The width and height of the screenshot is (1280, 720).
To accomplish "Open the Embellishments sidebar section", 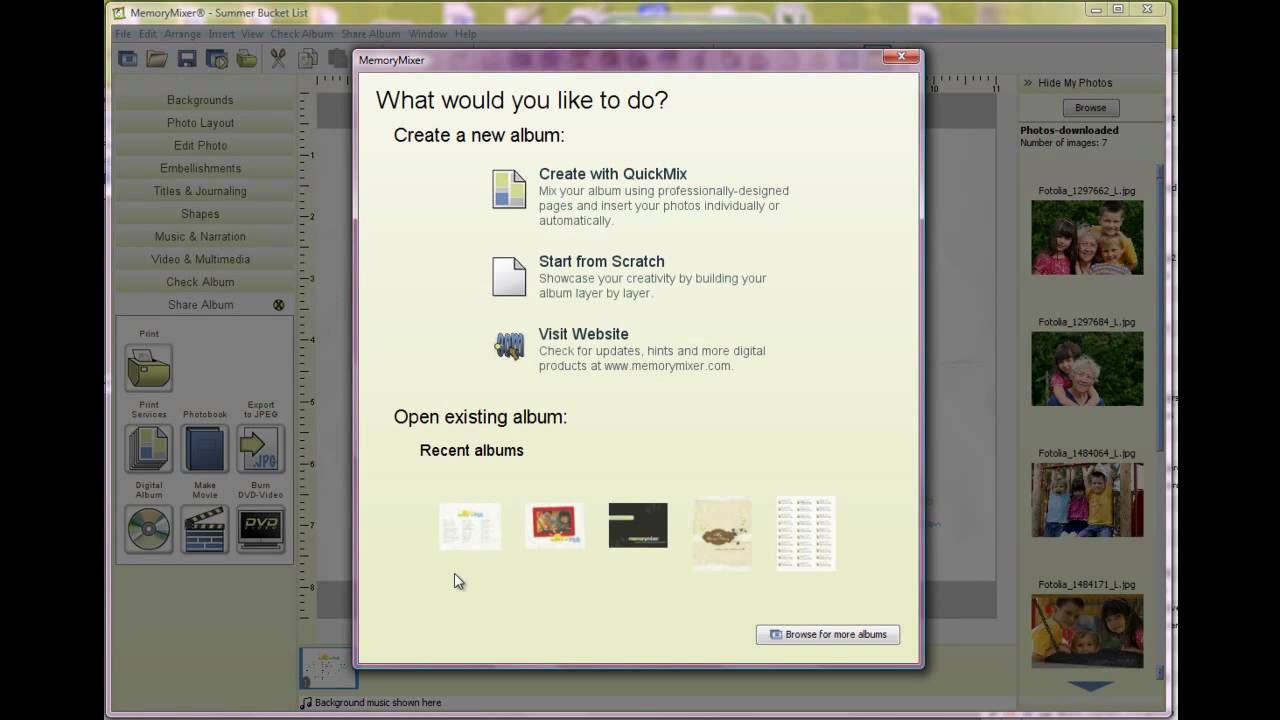I will click(x=203, y=168).
